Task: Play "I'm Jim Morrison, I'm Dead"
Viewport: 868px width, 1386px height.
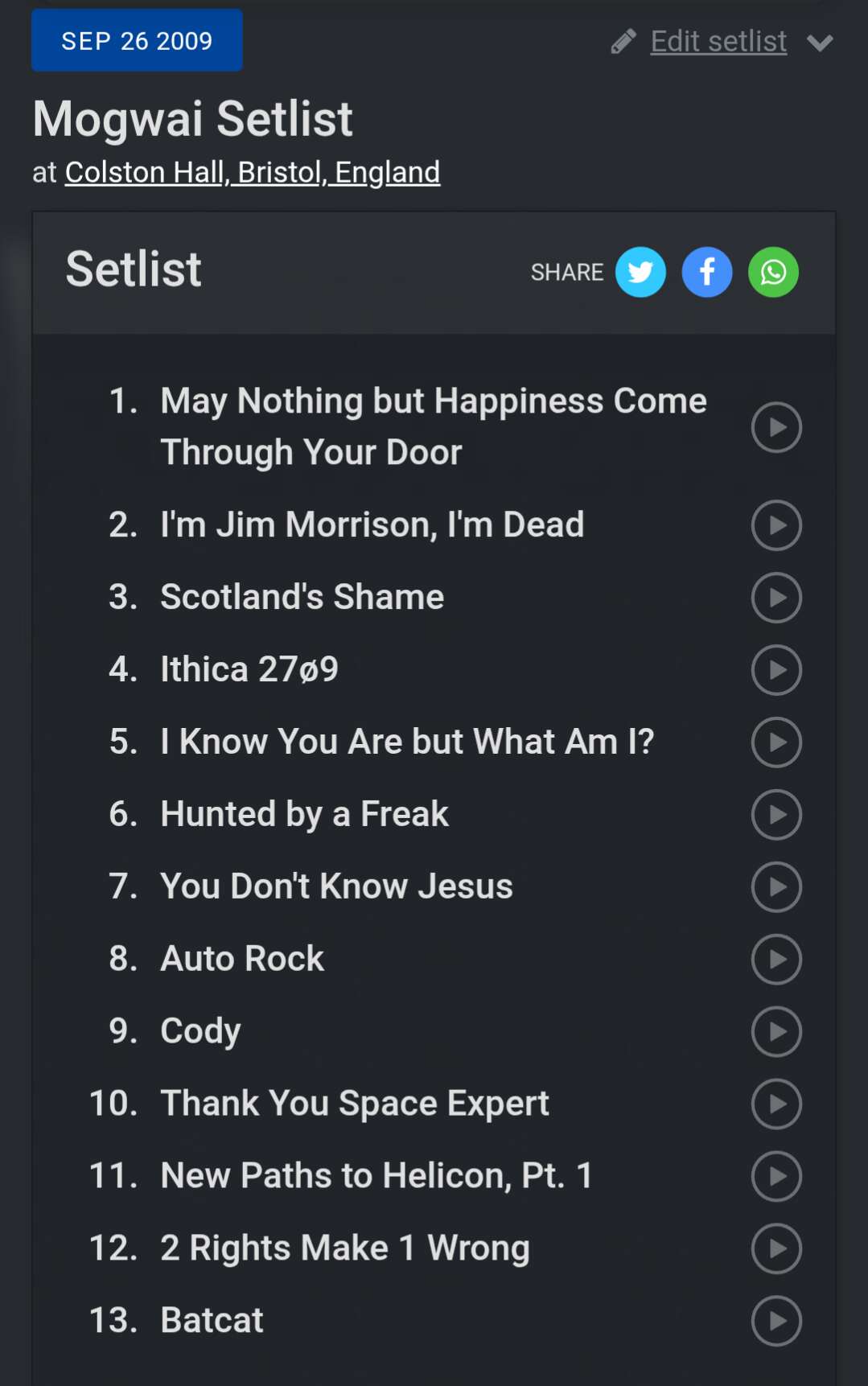Action: [x=776, y=525]
